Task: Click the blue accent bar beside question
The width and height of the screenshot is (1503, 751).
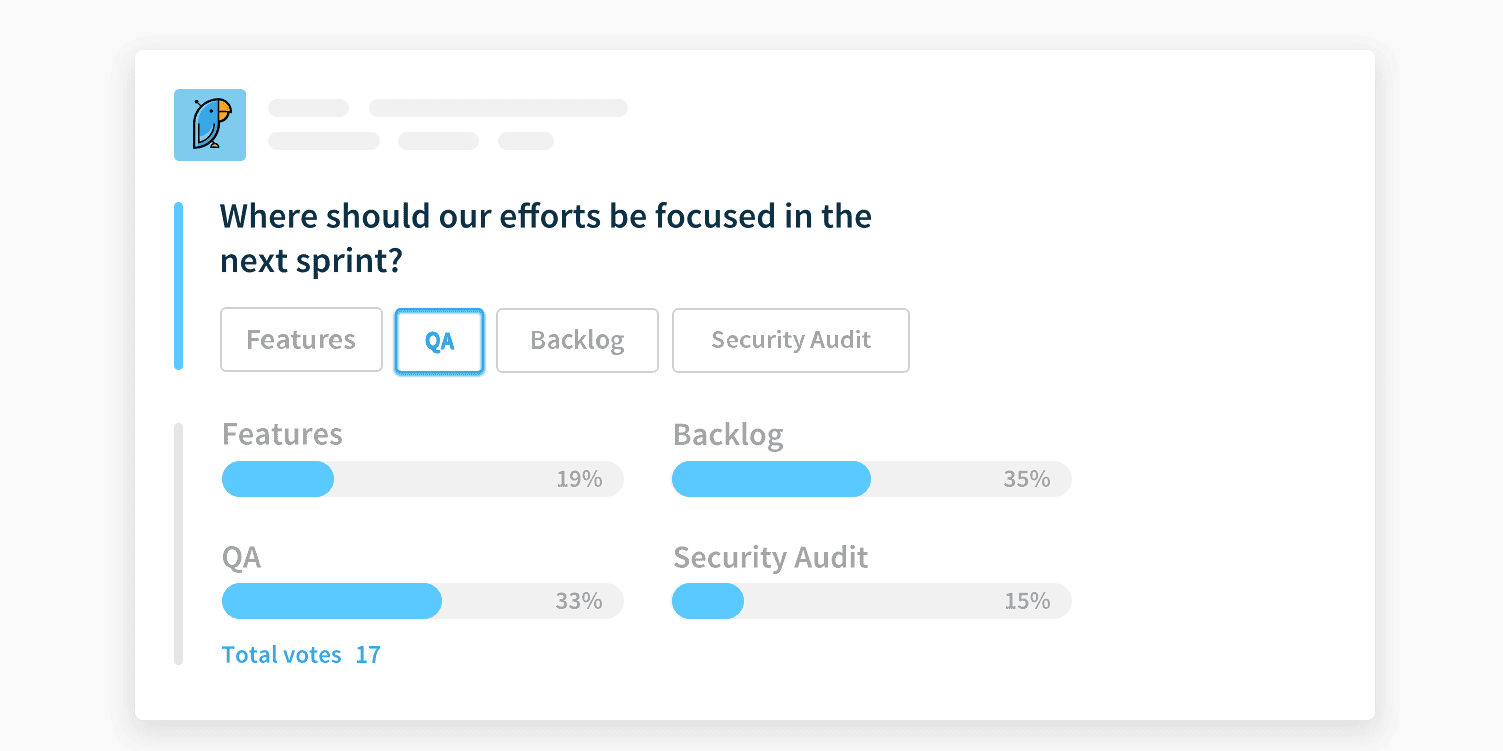Action: point(179,286)
